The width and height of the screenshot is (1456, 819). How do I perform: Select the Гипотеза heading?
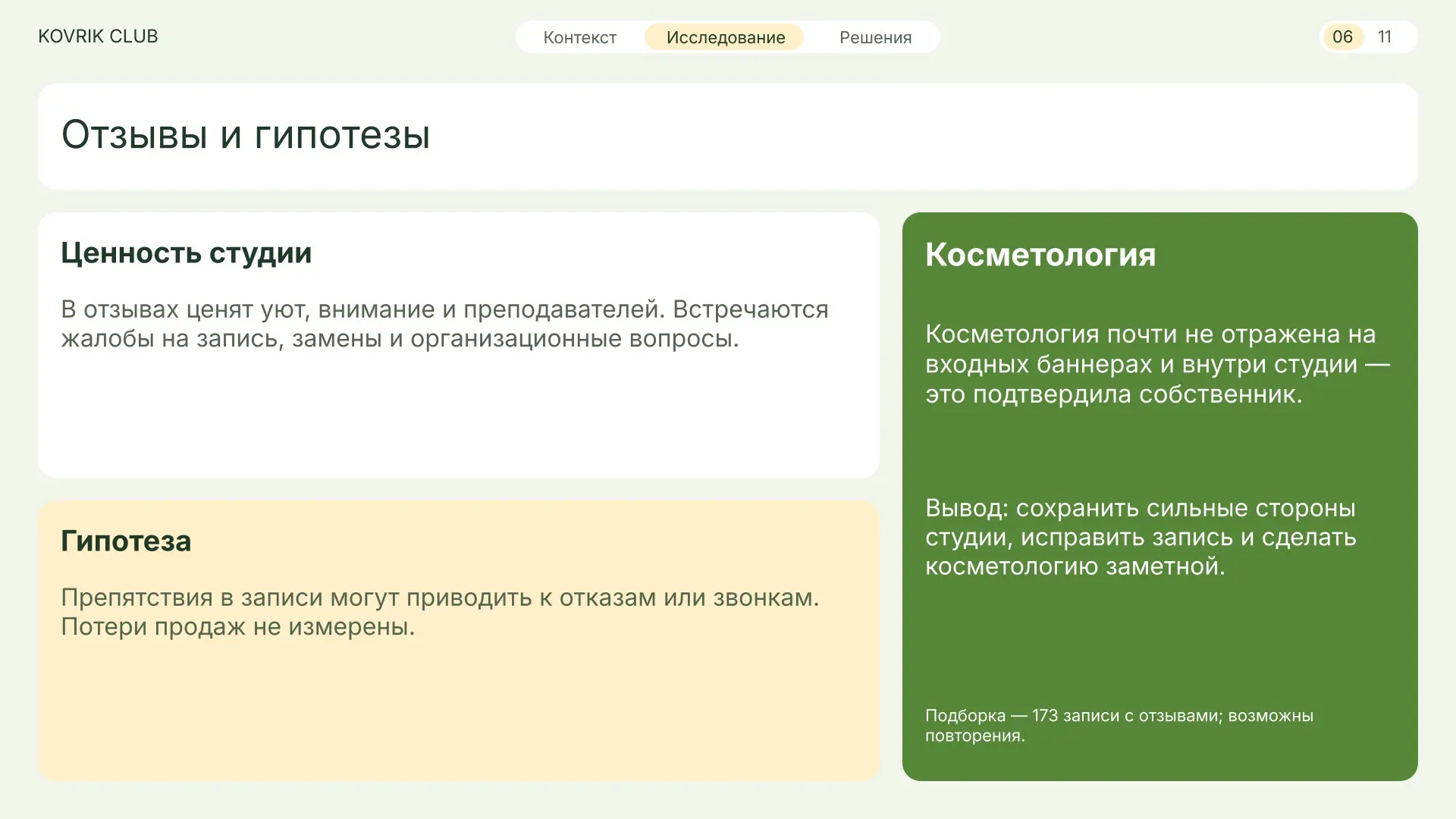(126, 541)
